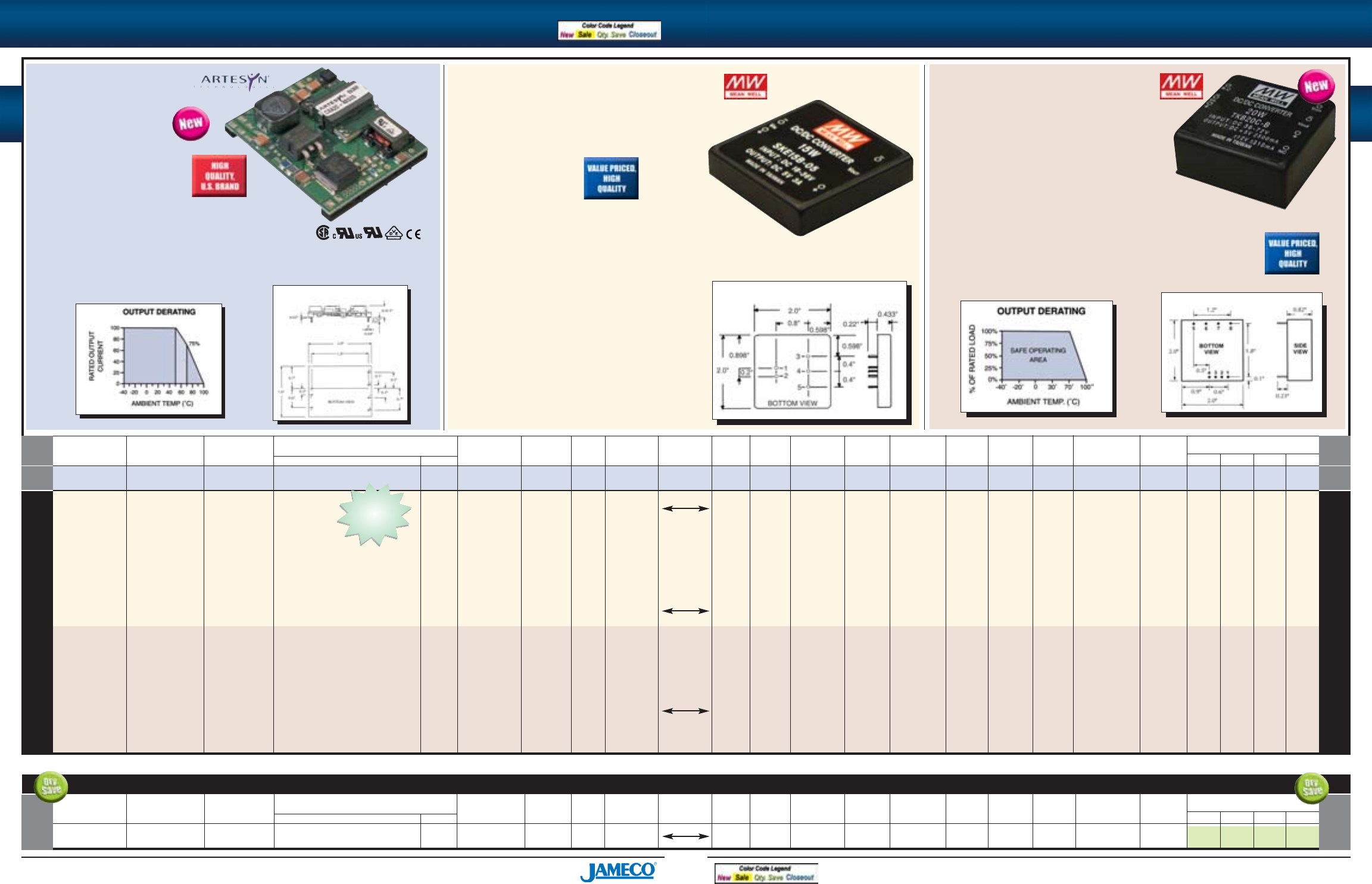Click 'OUTPUT DERATING' title in Artesyn chart
Image resolution: width=1372 pixels, height=884 pixels.
click(x=159, y=312)
